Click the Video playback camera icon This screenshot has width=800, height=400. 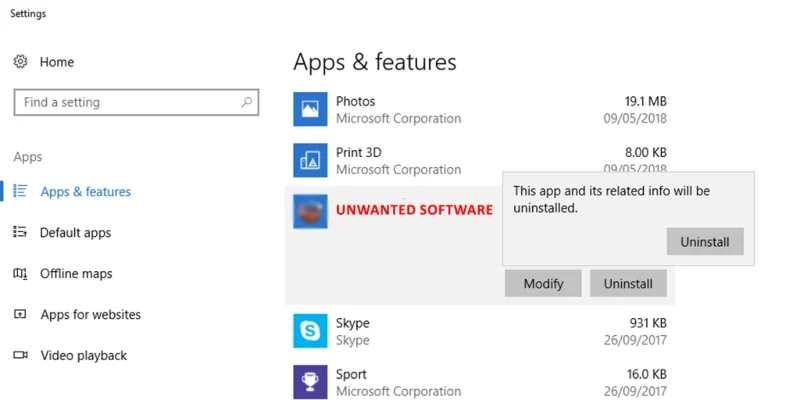[20, 355]
